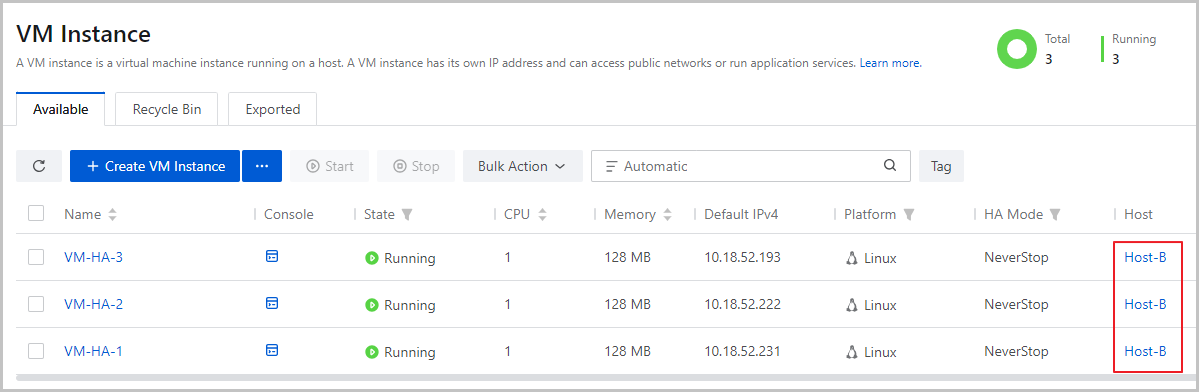Open the console for VM-HA-2
This screenshot has height=392, width=1199.
pos(271,303)
